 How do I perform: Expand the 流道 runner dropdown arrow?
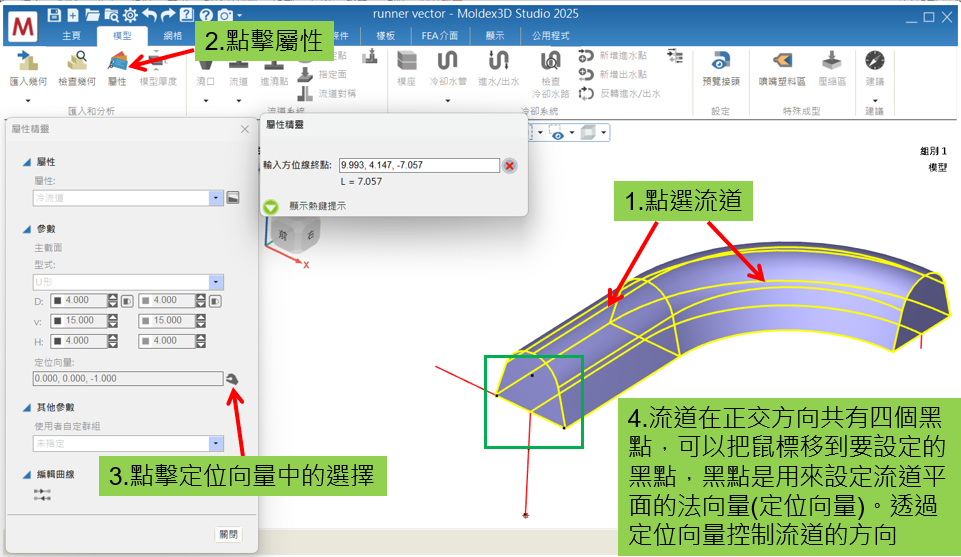pos(238,100)
